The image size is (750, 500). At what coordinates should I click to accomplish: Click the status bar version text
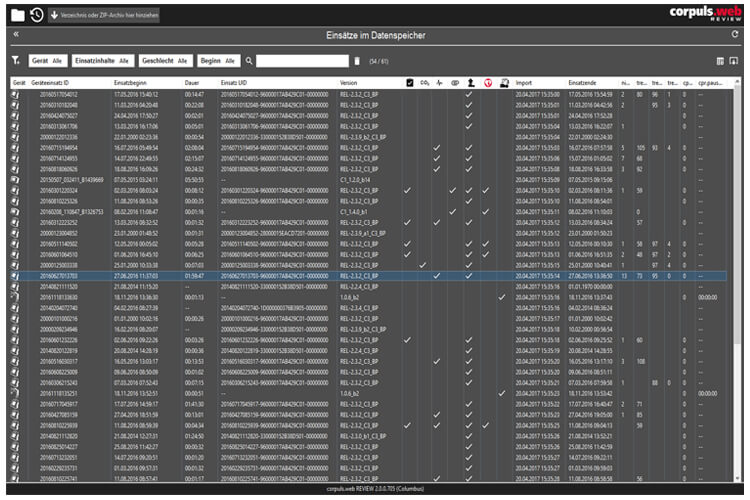(375, 489)
